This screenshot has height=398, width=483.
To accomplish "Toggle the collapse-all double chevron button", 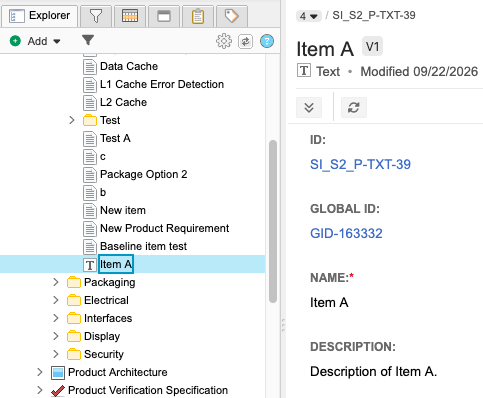I will (309, 108).
